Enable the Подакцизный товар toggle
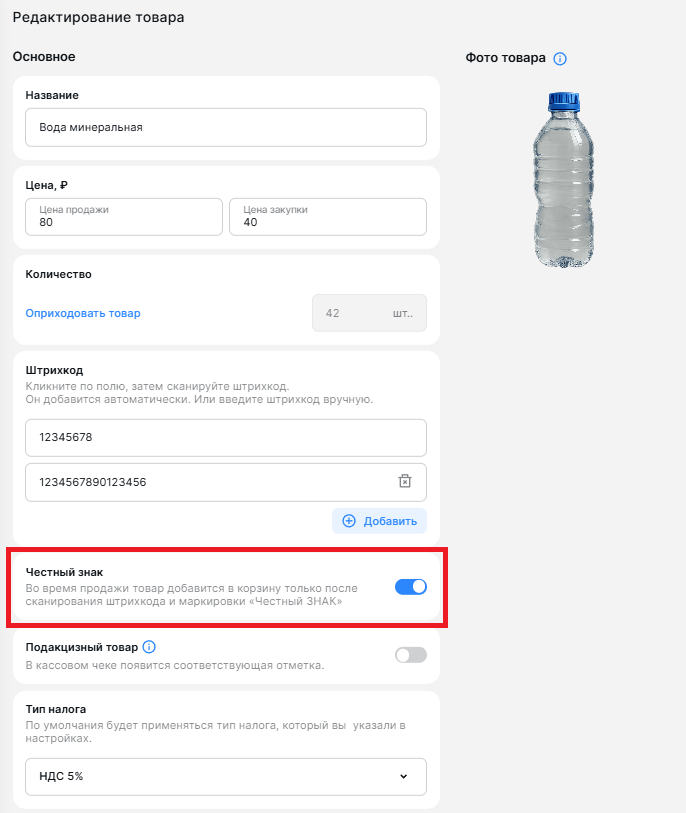Image resolution: width=686 pixels, height=813 pixels. [x=411, y=655]
